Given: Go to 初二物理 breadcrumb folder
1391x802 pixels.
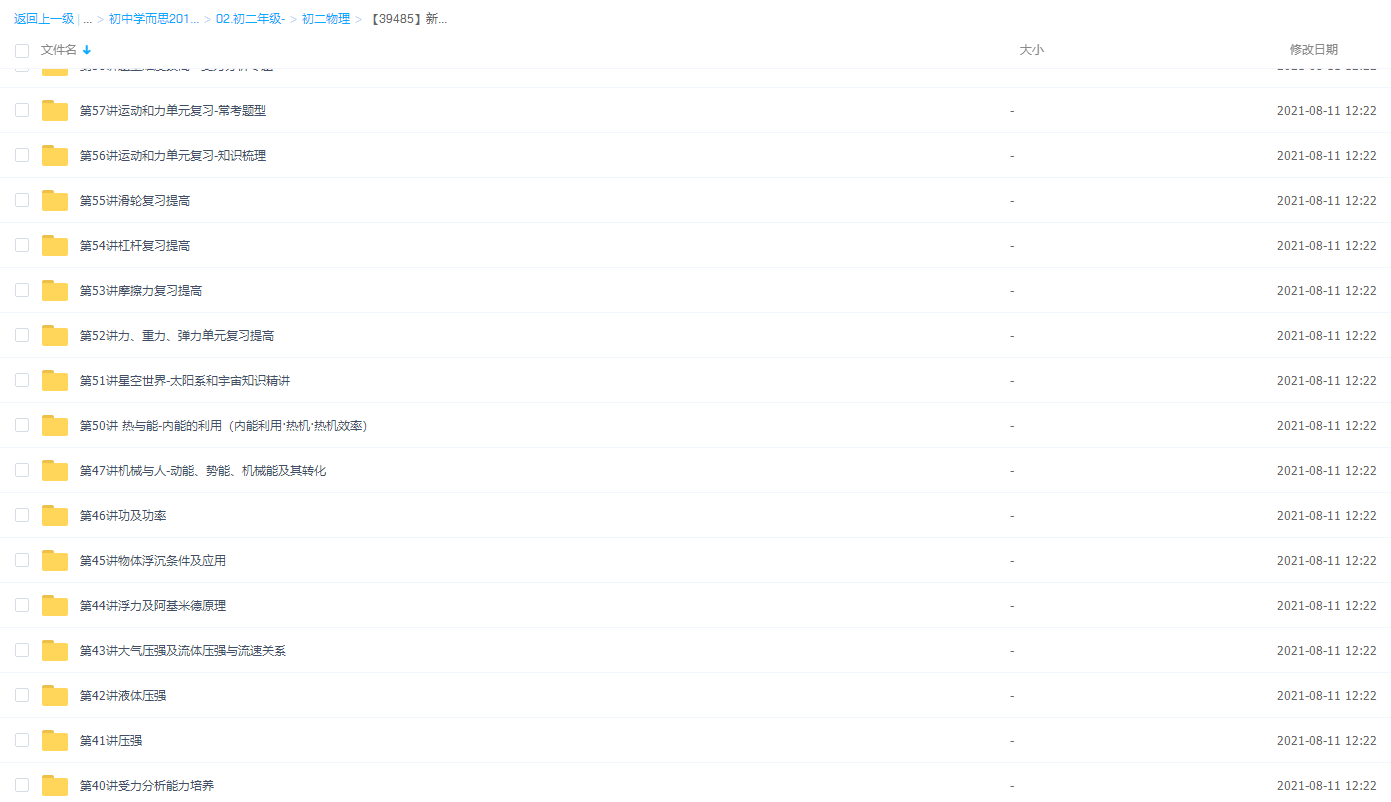Looking at the screenshot, I should pyautogui.click(x=326, y=19).
